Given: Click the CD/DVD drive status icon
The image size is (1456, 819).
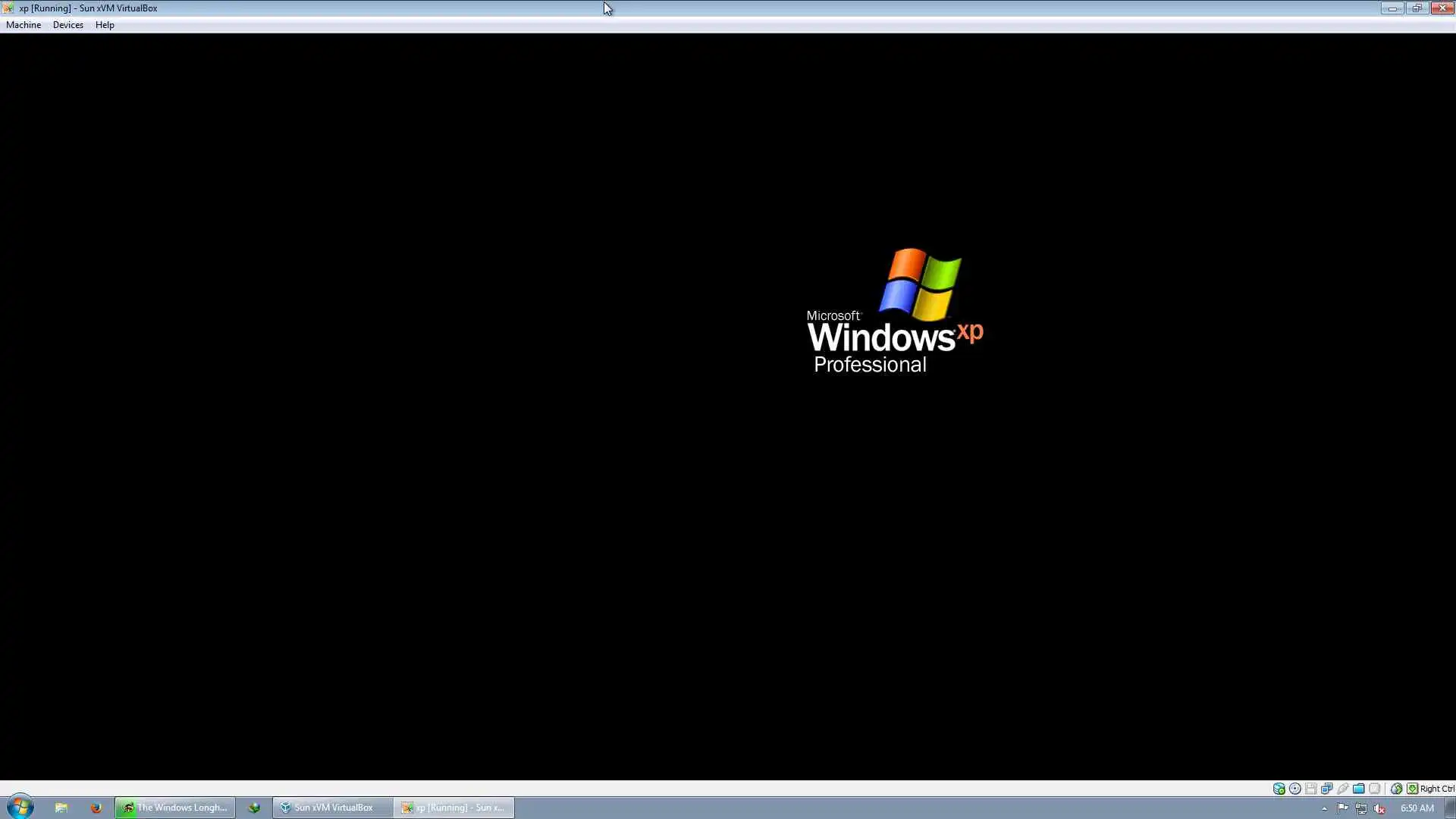Looking at the screenshot, I should tap(1294, 789).
